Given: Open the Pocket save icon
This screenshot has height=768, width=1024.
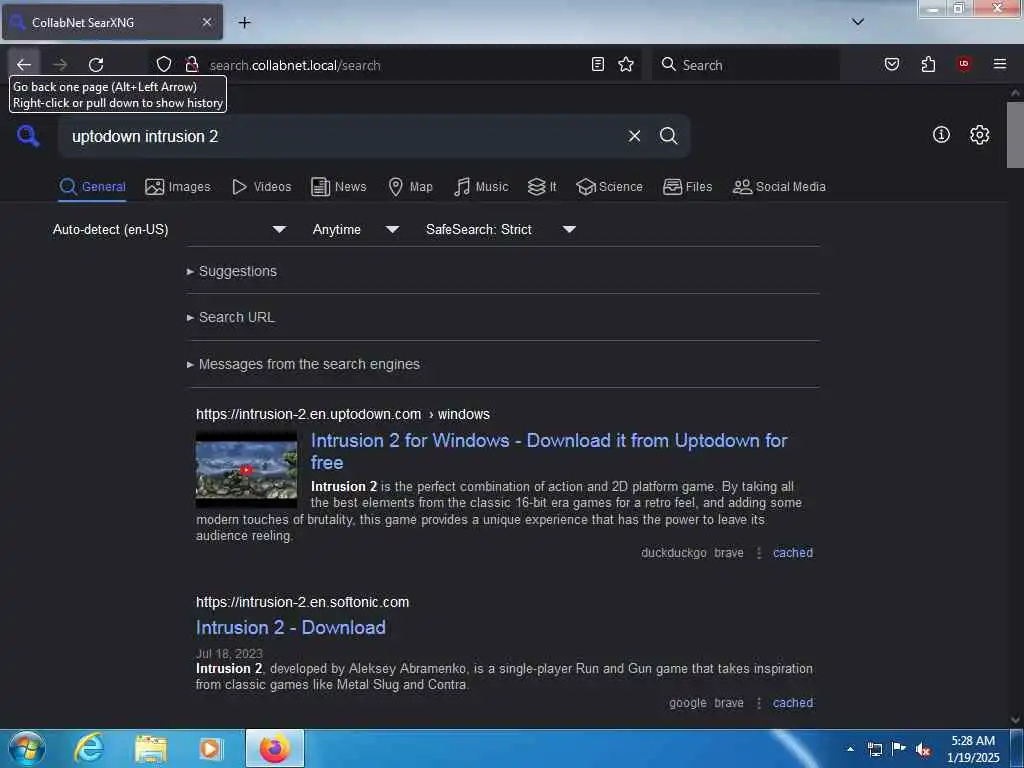Looking at the screenshot, I should pyautogui.click(x=892, y=64).
